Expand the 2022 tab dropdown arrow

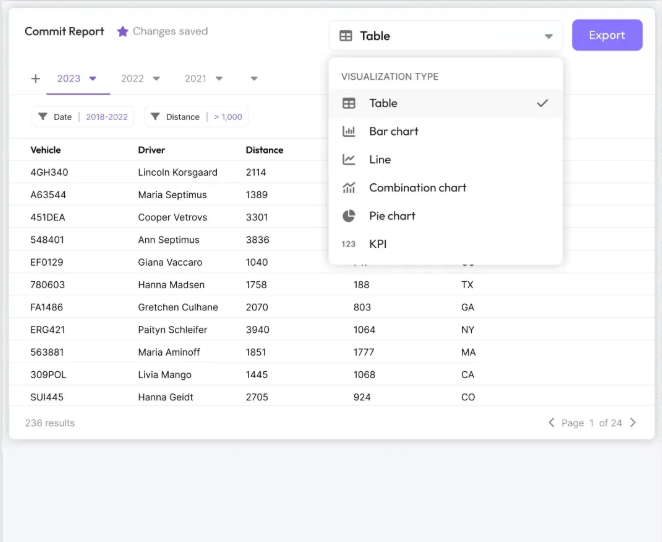pyautogui.click(x=157, y=78)
